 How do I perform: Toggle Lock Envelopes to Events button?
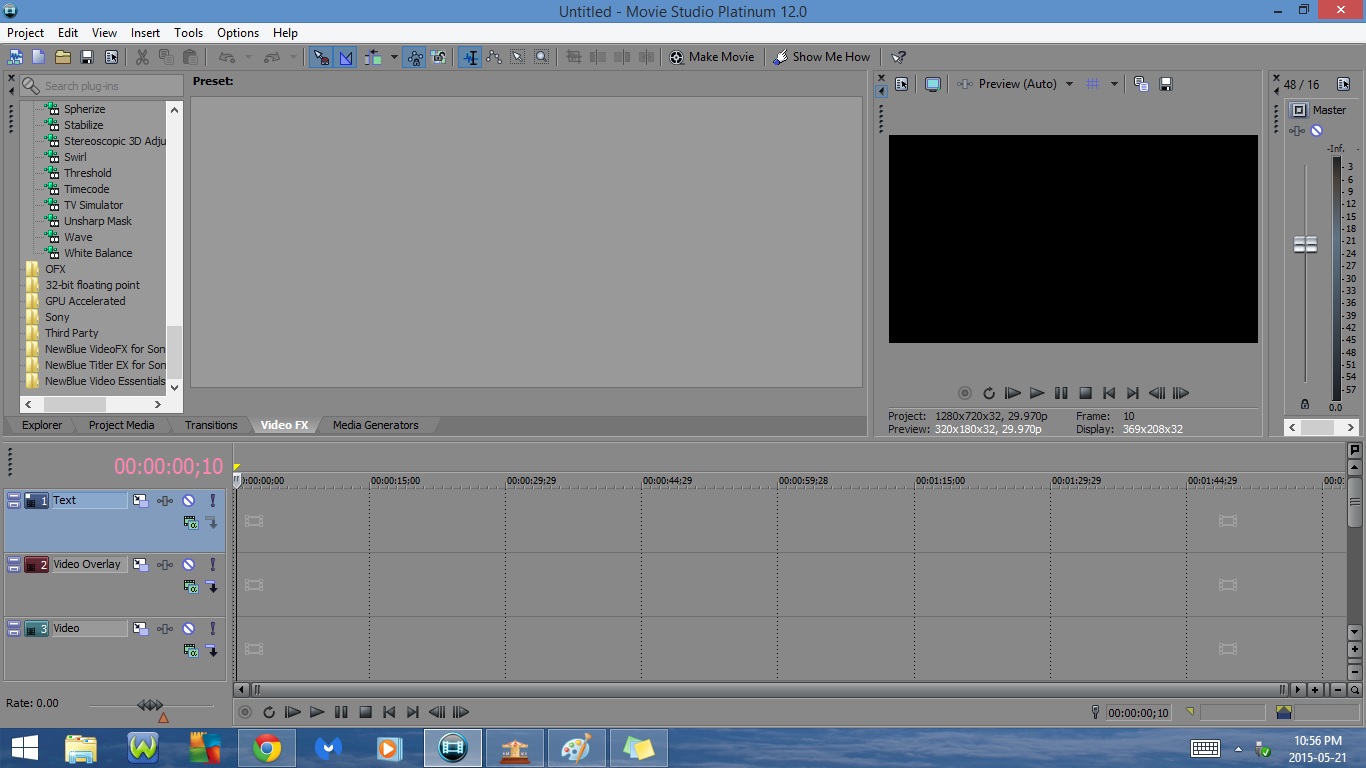[415, 57]
